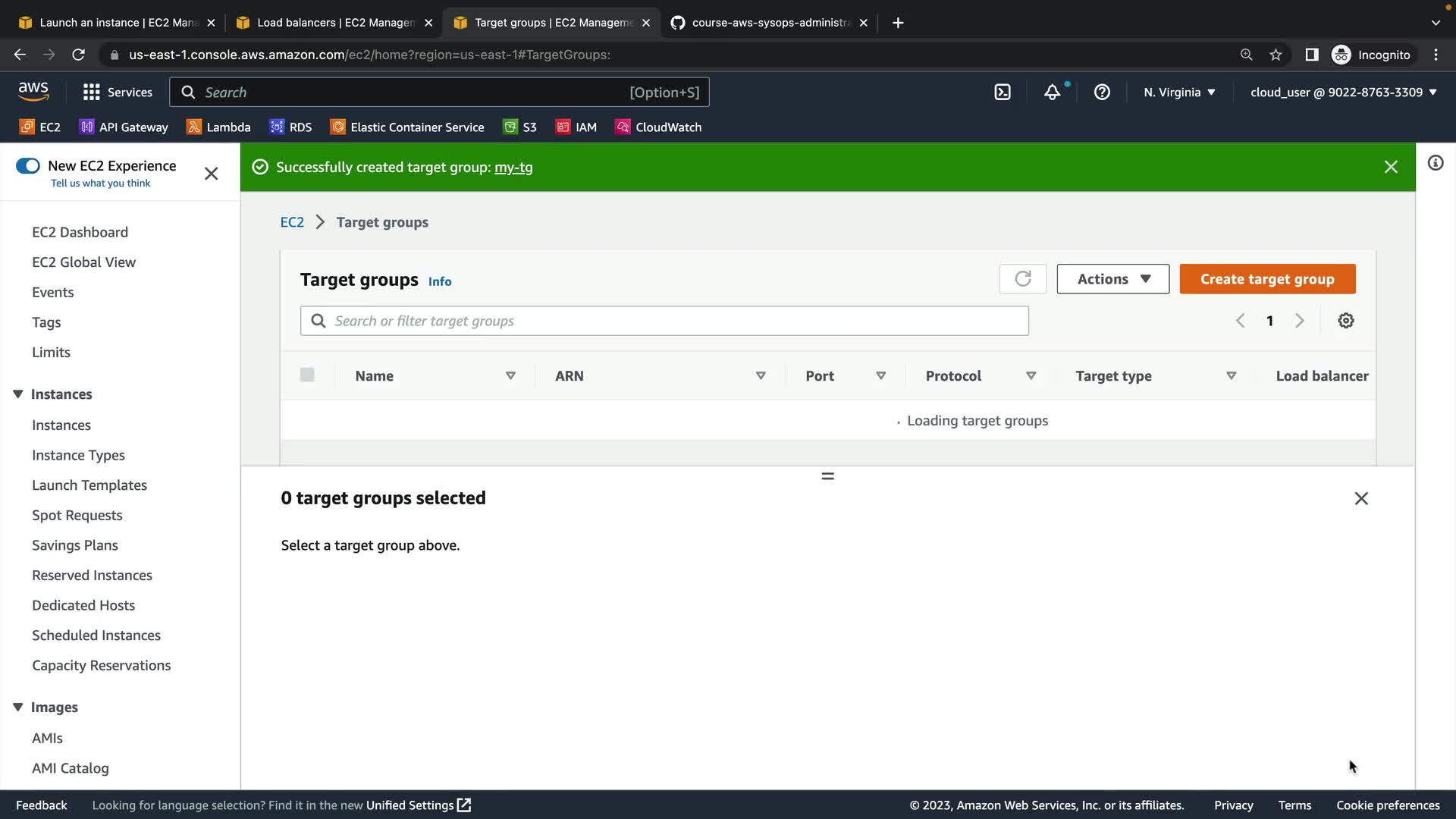Screen dimensions: 1456x819
Task: Open the my-tg link in banner
Action: (513, 168)
